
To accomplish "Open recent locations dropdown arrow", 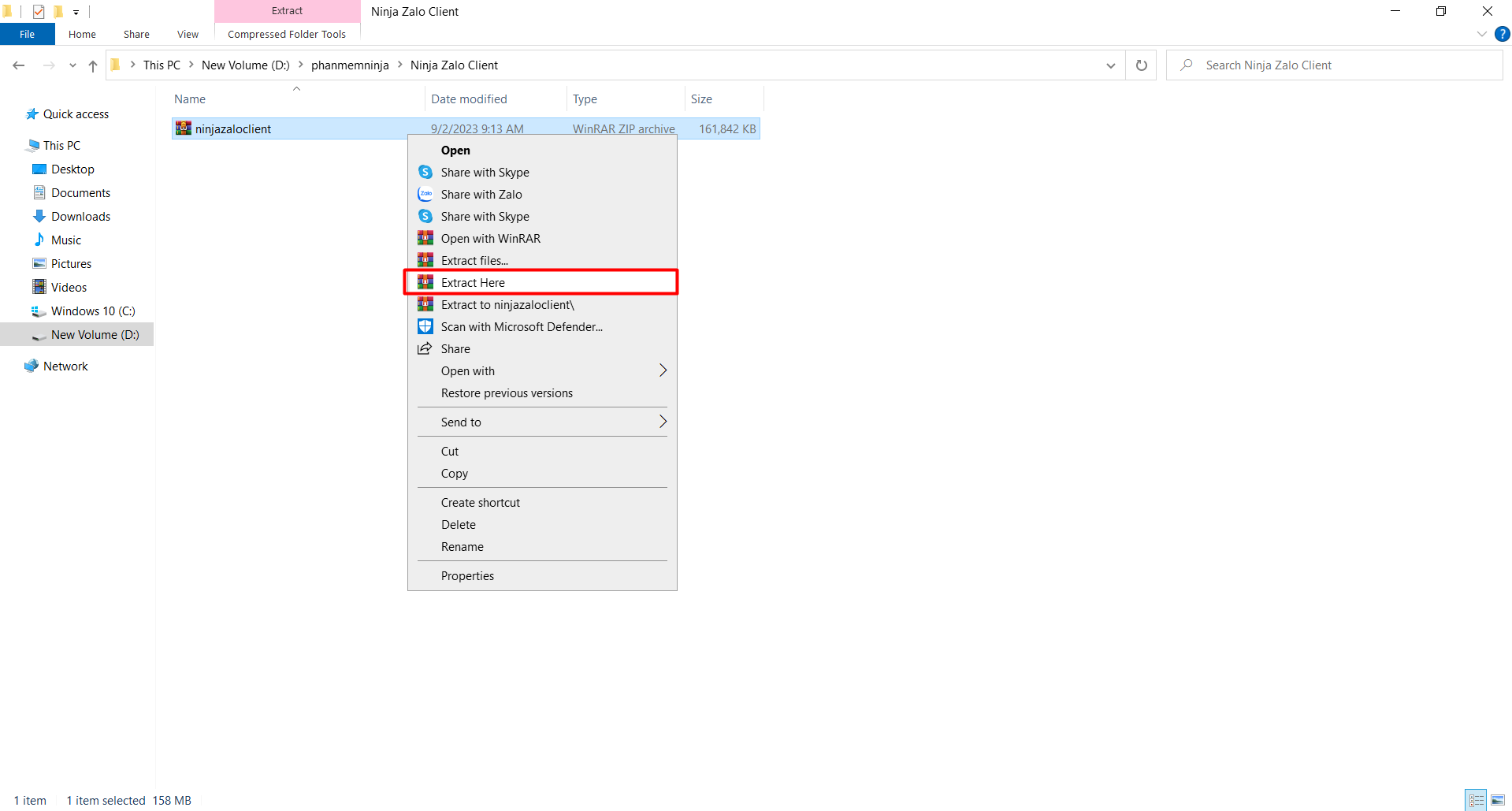I will pyautogui.click(x=72, y=65).
